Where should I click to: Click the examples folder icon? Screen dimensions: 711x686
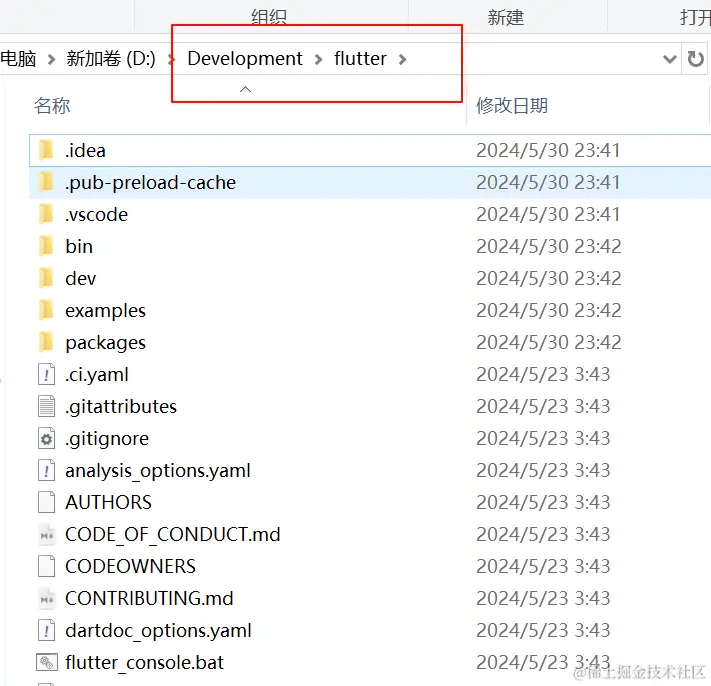(46, 310)
